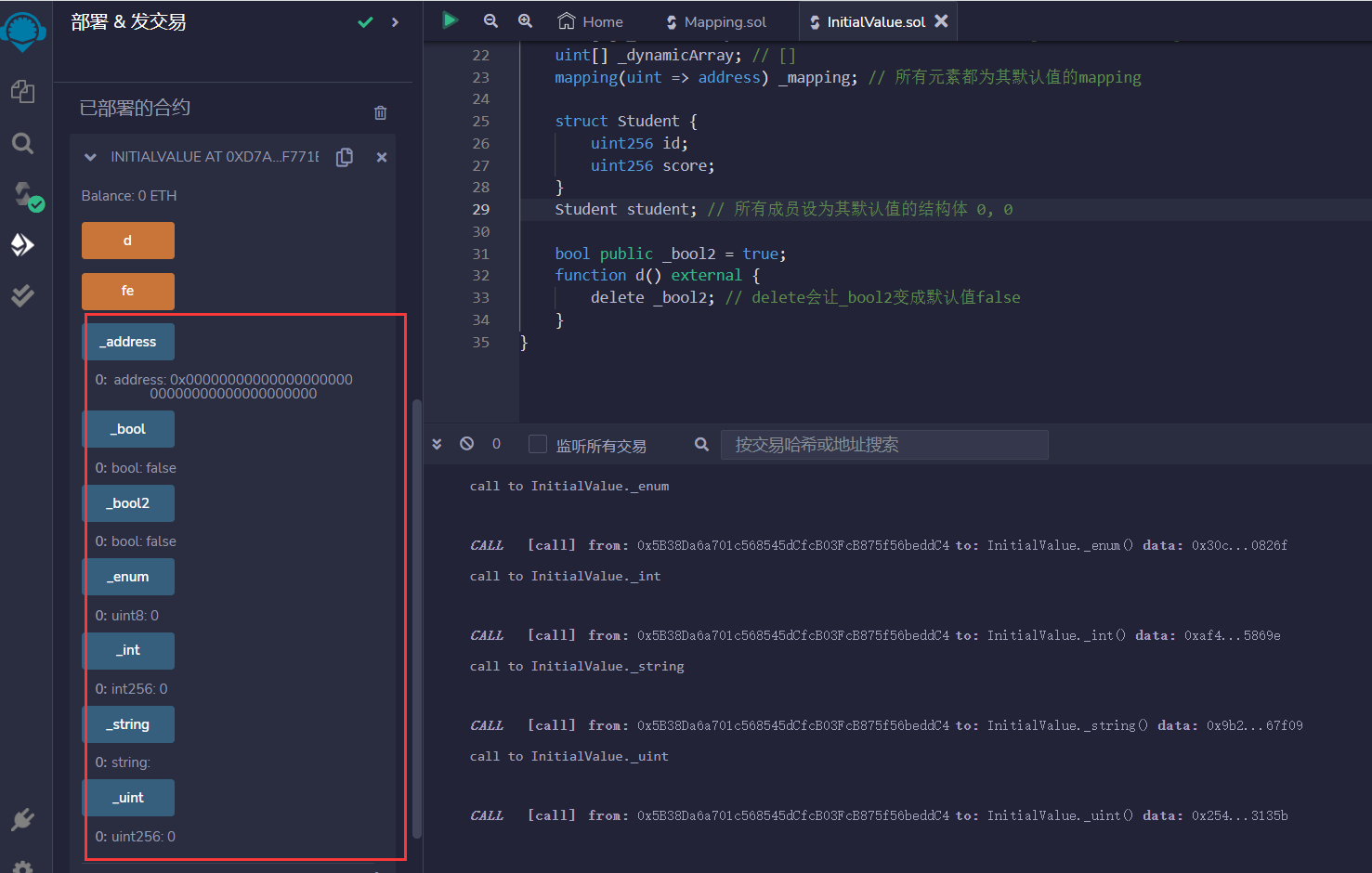Collapse the INITIALVALUE deployed contract entry
Screen dimensions: 1372x873
click(x=90, y=157)
